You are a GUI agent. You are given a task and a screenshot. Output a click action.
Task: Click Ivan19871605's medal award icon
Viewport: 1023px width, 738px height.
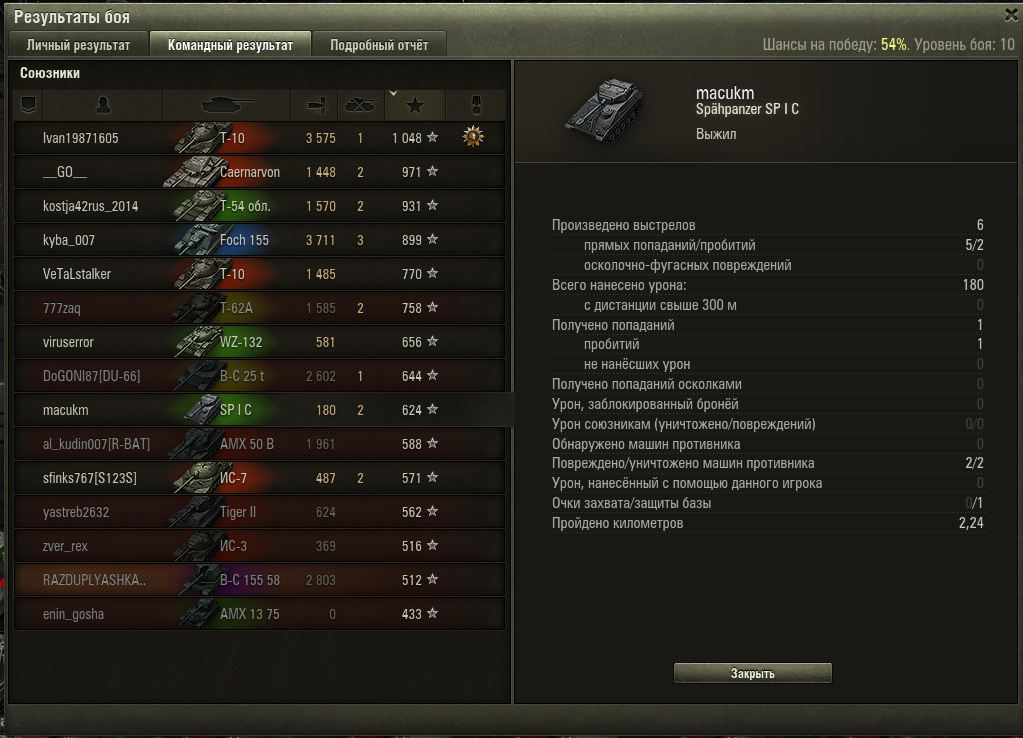[473, 137]
